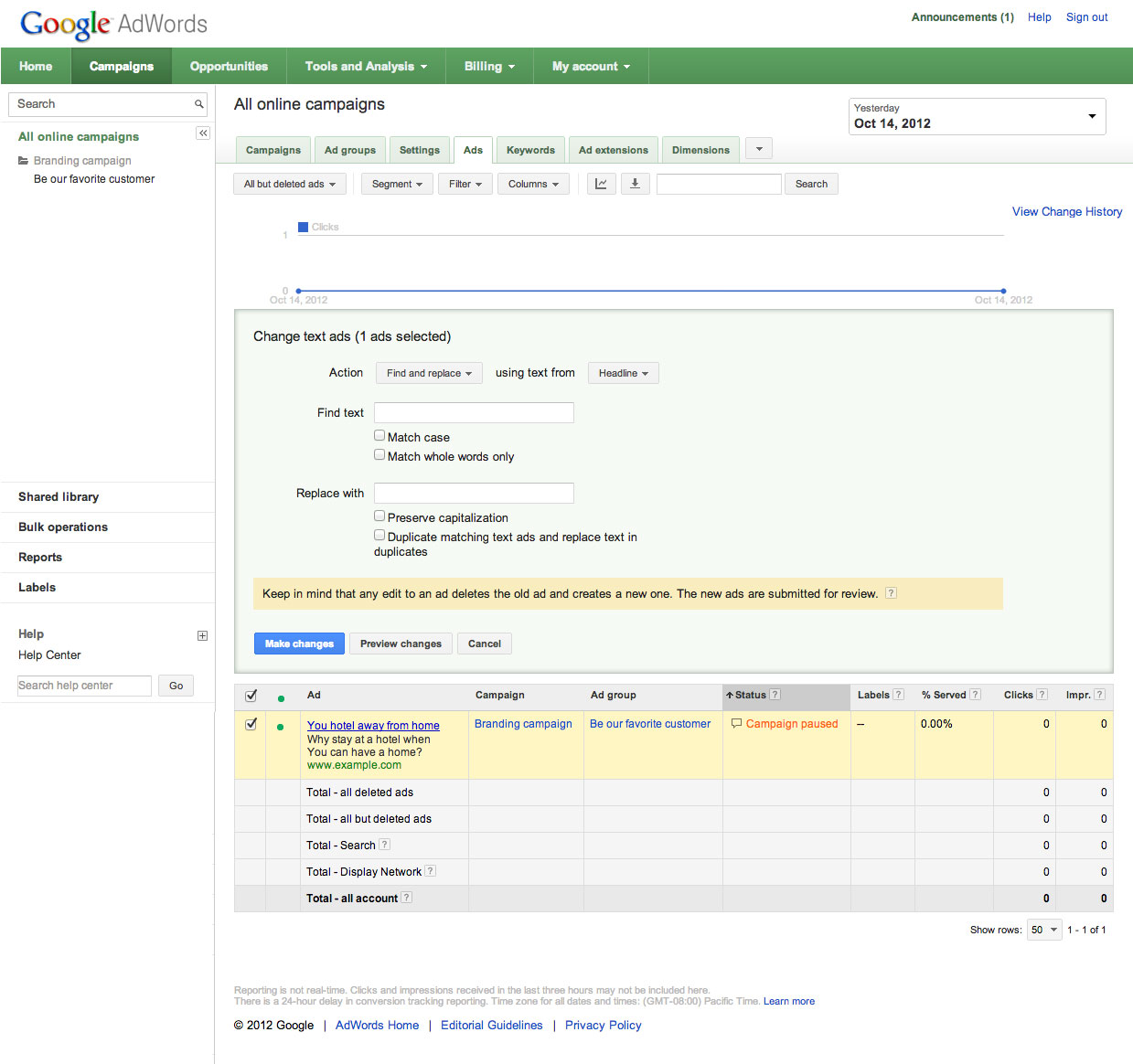The height and width of the screenshot is (1064, 1133).
Task: Check Duplicate matching text ads option
Action: coord(379,535)
